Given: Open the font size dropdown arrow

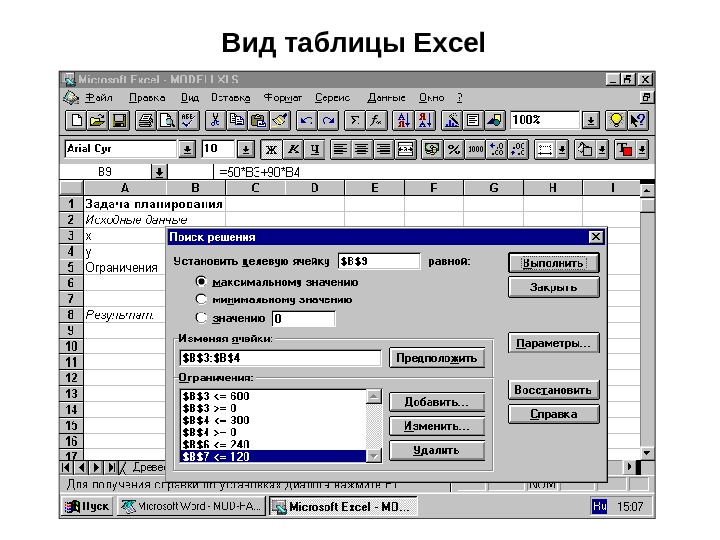Looking at the screenshot, I should point(246,149).
